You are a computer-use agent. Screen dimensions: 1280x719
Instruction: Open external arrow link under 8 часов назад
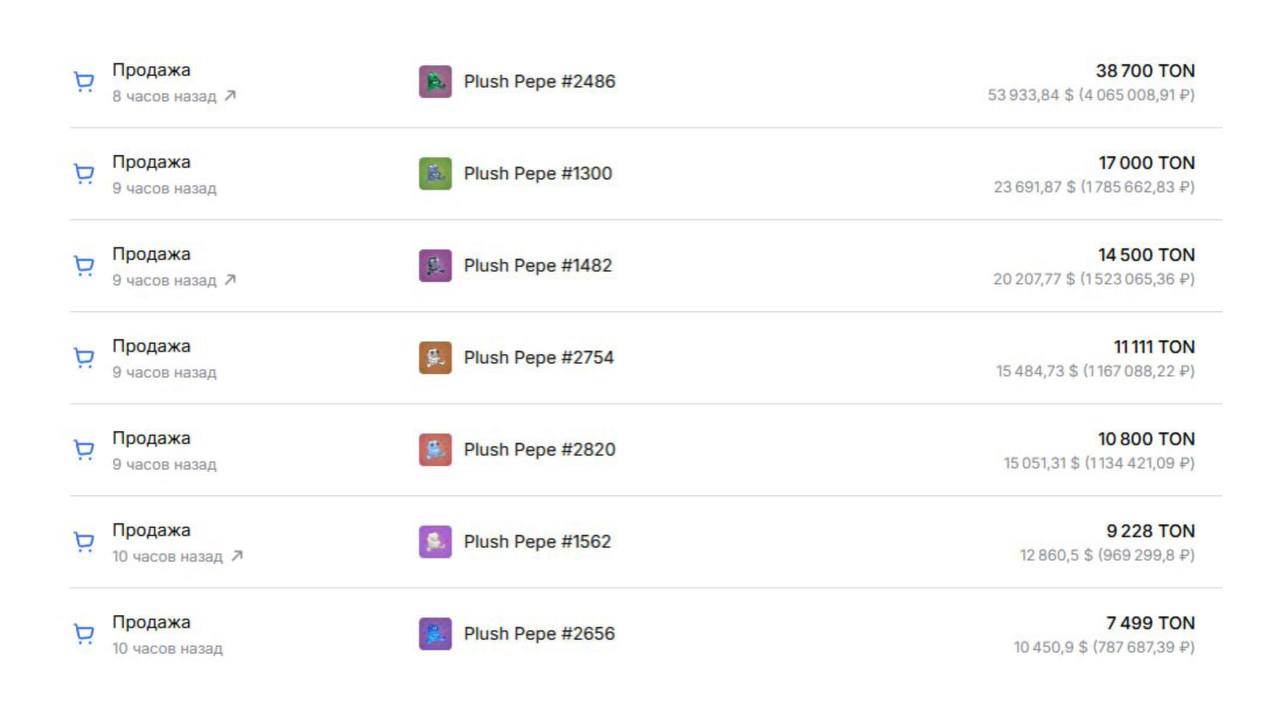230,96
